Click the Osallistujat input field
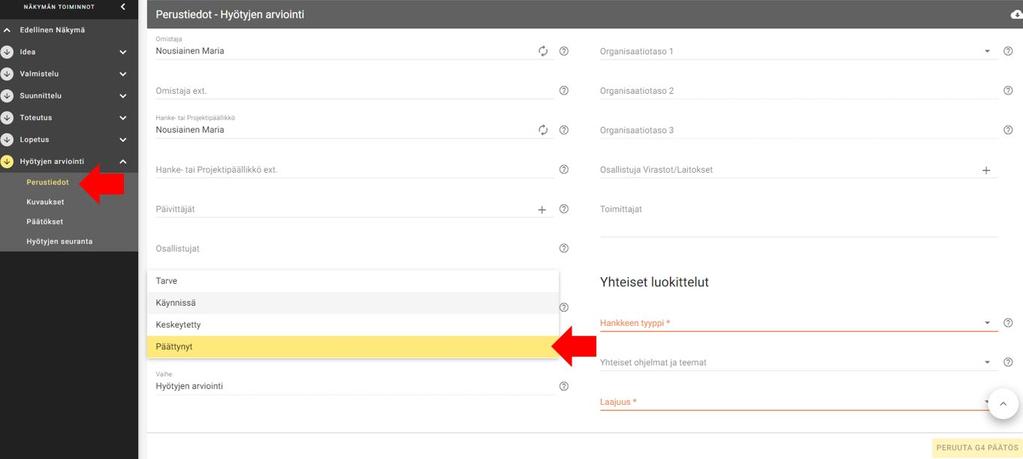 click(x=354, y=248)
